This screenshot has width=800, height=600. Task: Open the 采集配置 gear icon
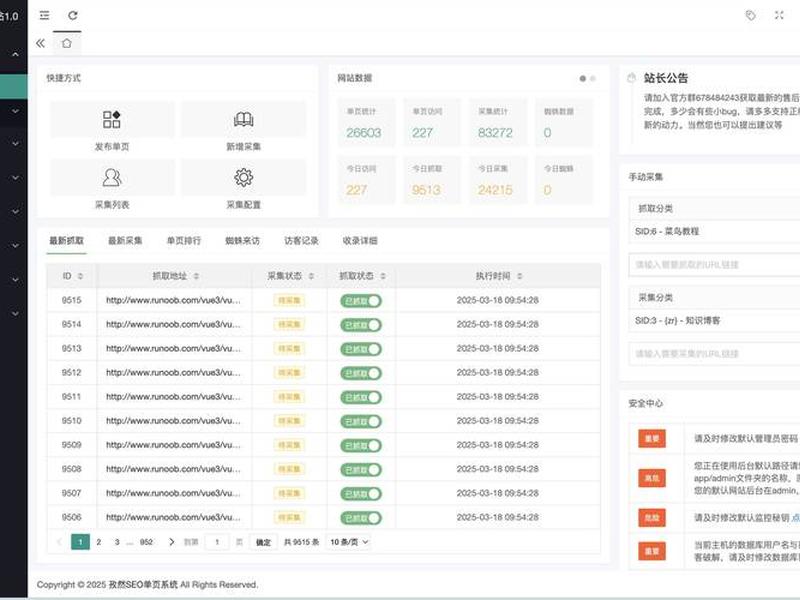(x=243, y=178)
